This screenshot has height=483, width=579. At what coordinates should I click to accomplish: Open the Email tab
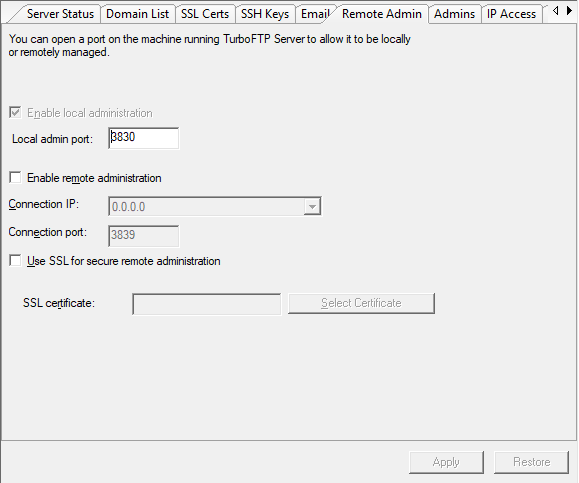315,14
